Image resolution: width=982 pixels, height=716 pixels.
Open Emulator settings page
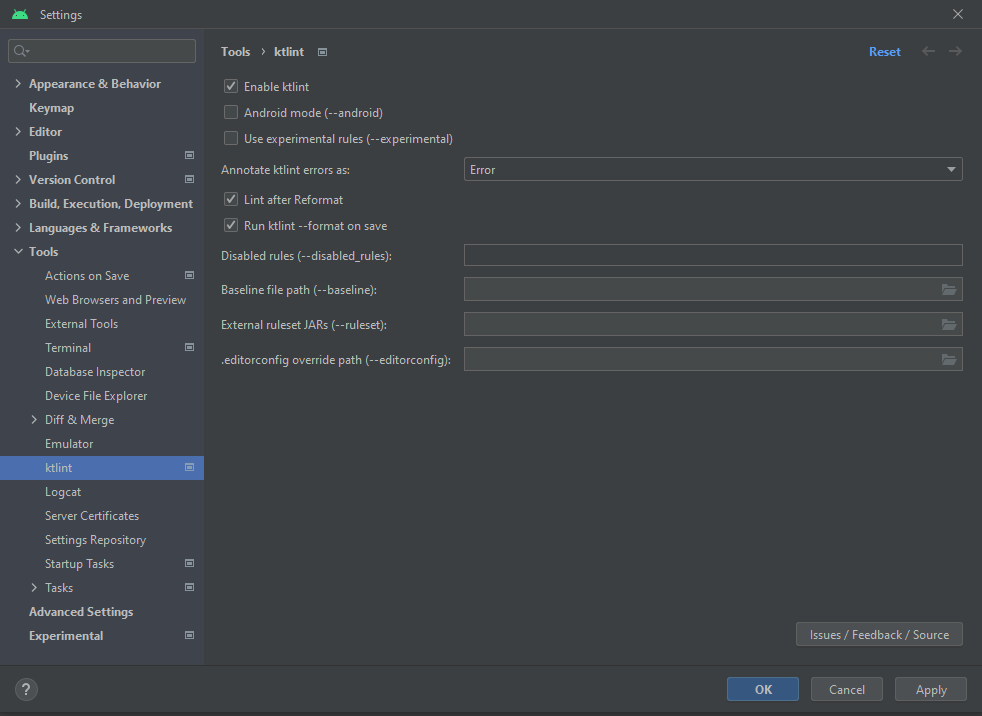(69, 444)
